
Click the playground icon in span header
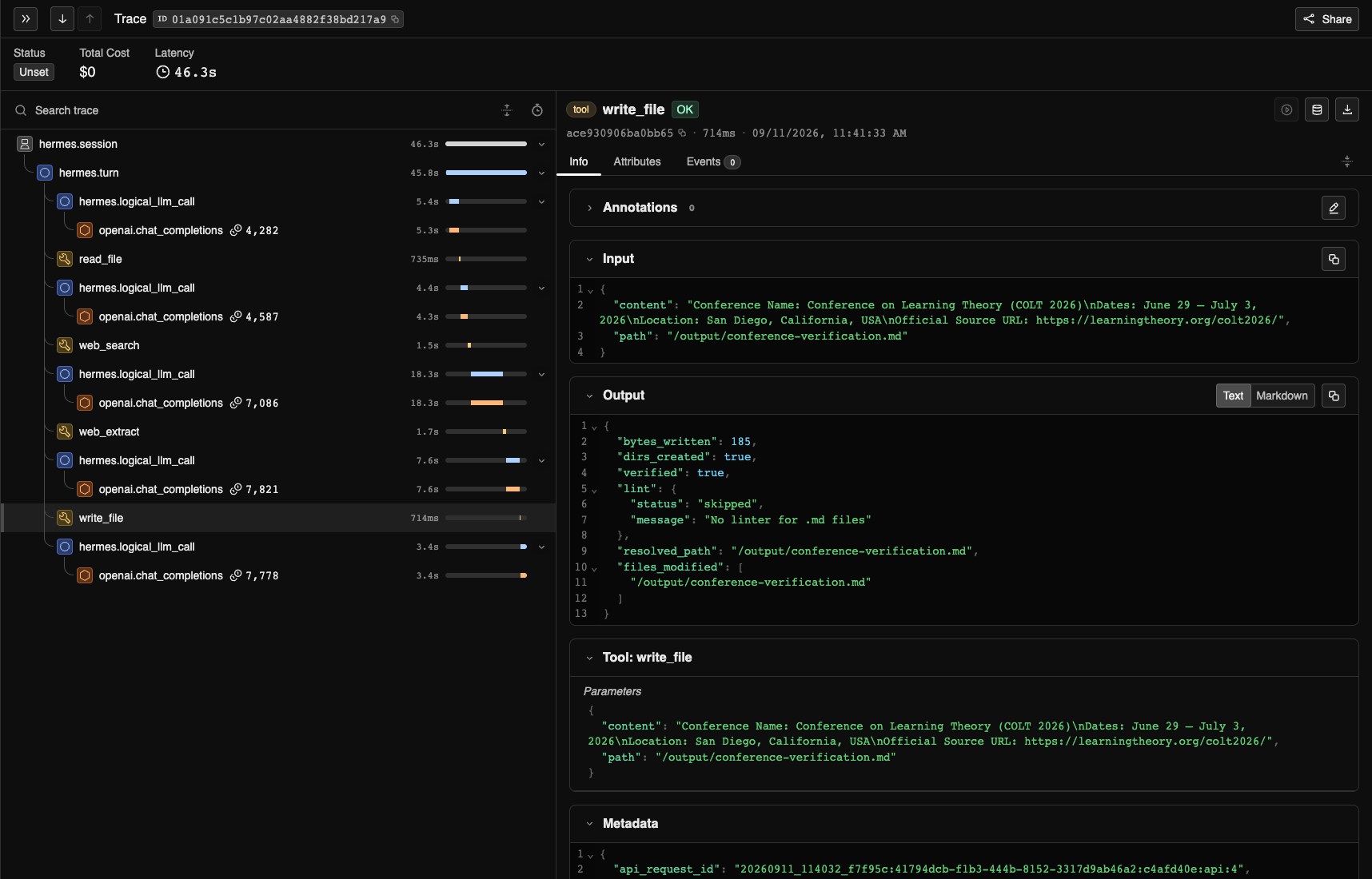1286,110
